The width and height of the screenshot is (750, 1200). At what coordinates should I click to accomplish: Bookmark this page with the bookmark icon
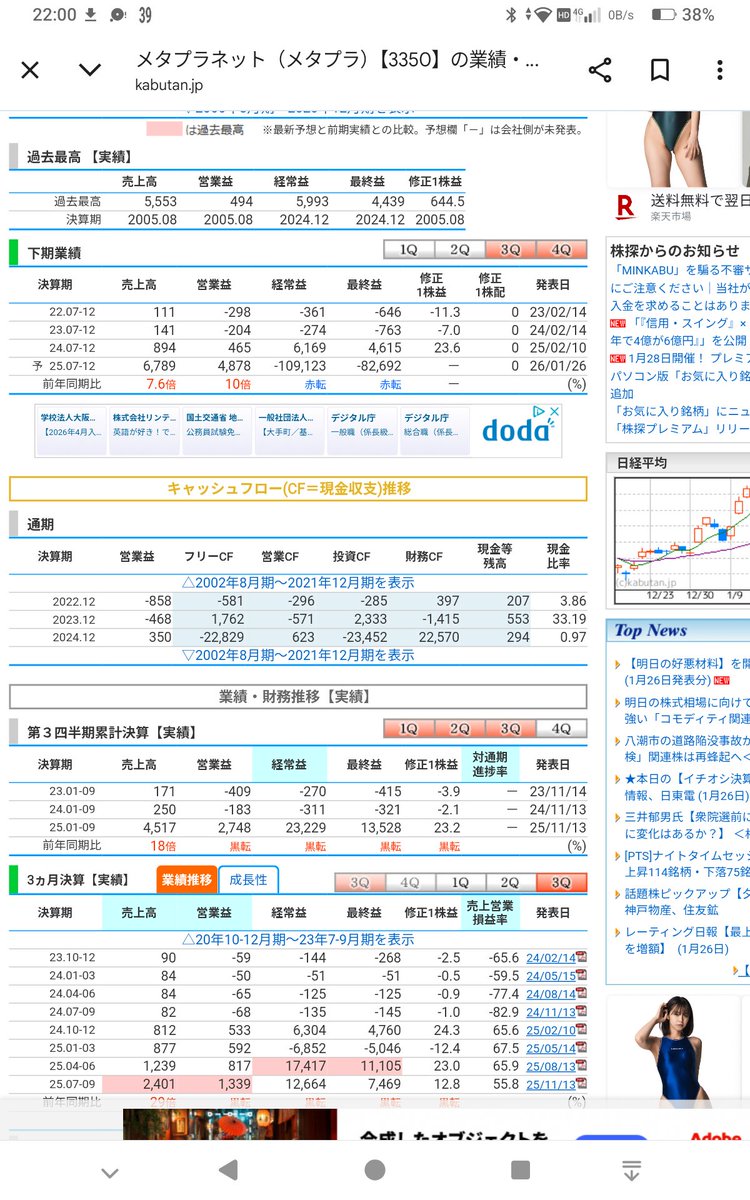coord(660,70)
